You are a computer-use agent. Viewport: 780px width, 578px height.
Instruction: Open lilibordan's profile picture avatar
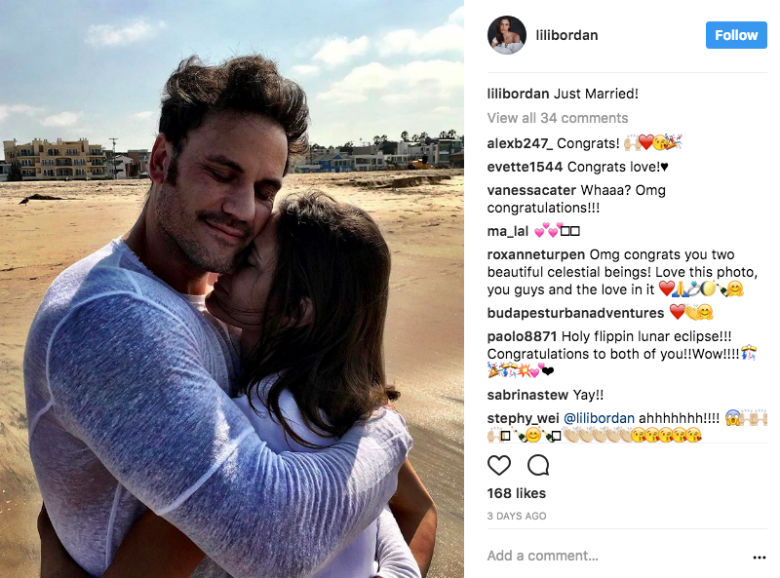point(506,35)
